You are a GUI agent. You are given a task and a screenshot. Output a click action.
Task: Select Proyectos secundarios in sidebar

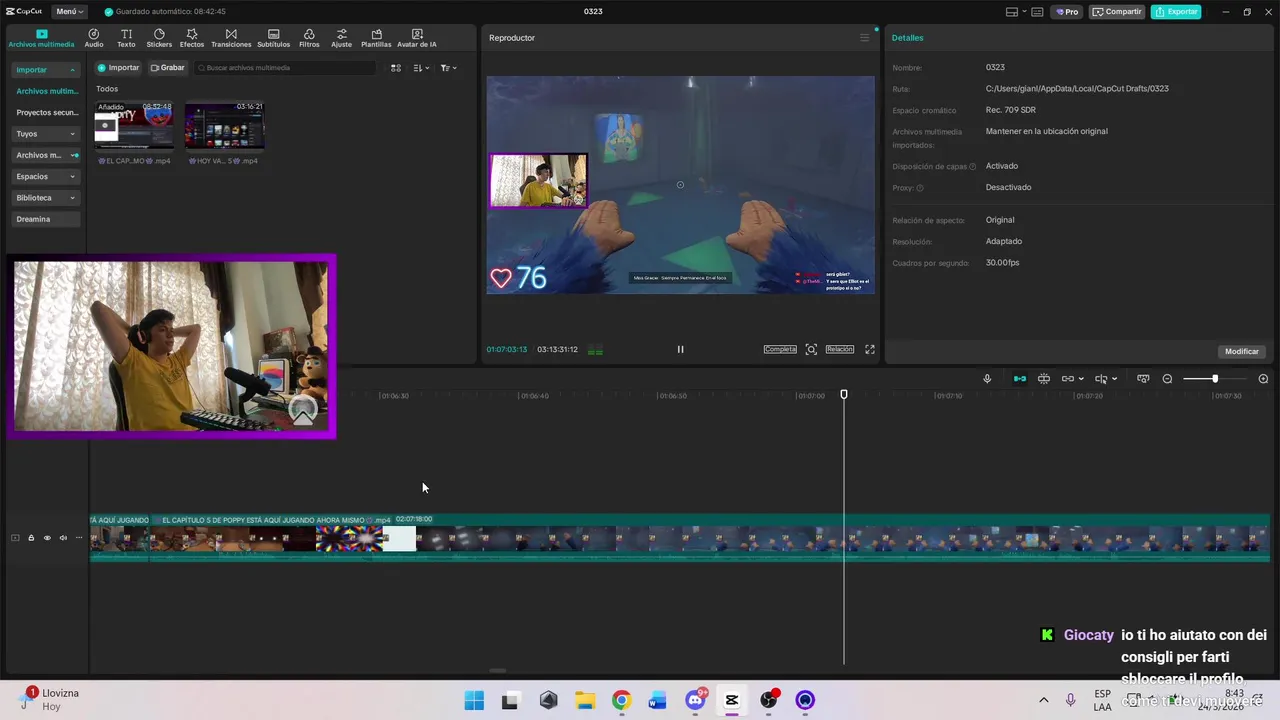click(x=47, y=113)
